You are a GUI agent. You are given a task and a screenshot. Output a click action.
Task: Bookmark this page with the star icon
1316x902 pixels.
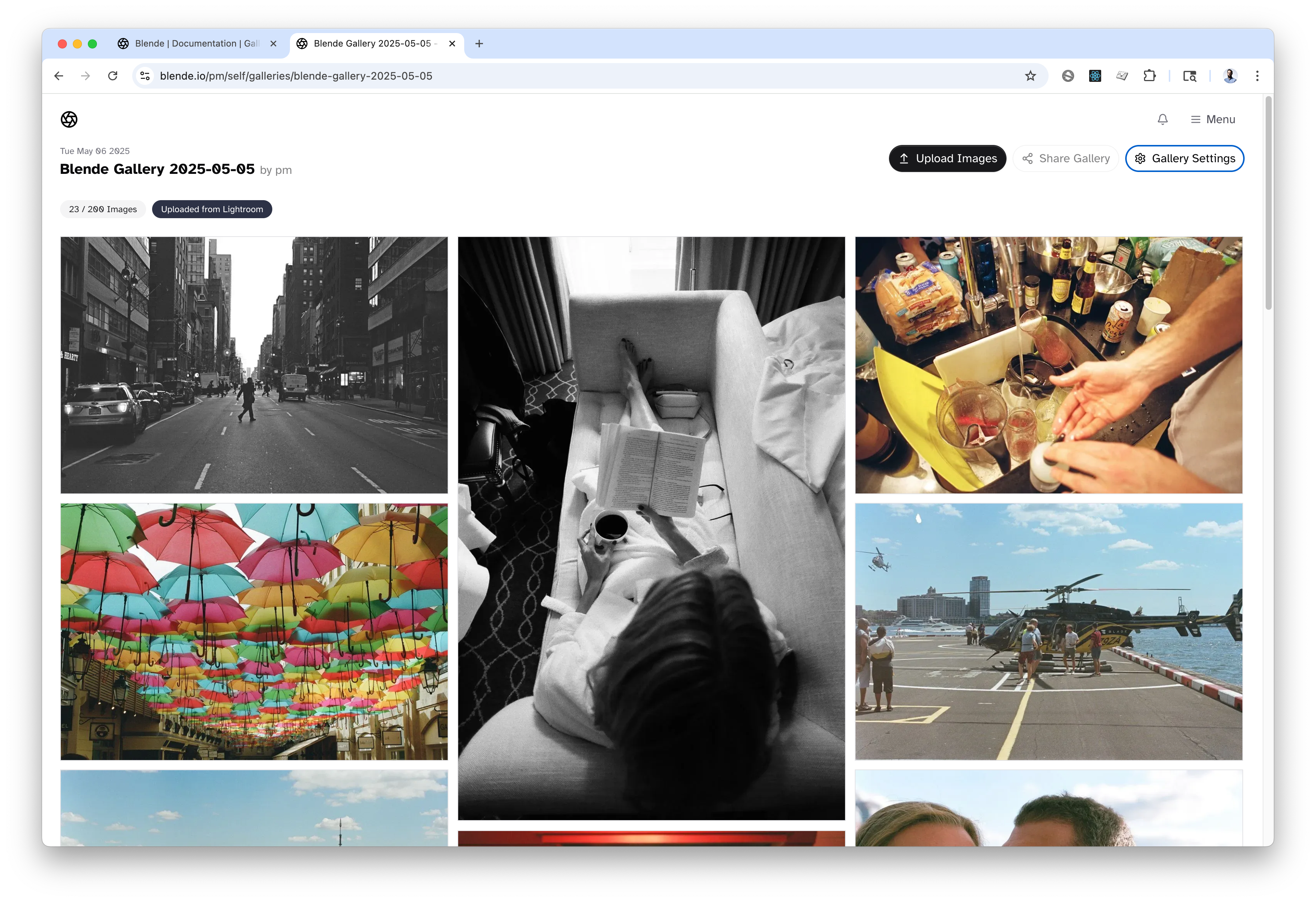coord(1030,76)
